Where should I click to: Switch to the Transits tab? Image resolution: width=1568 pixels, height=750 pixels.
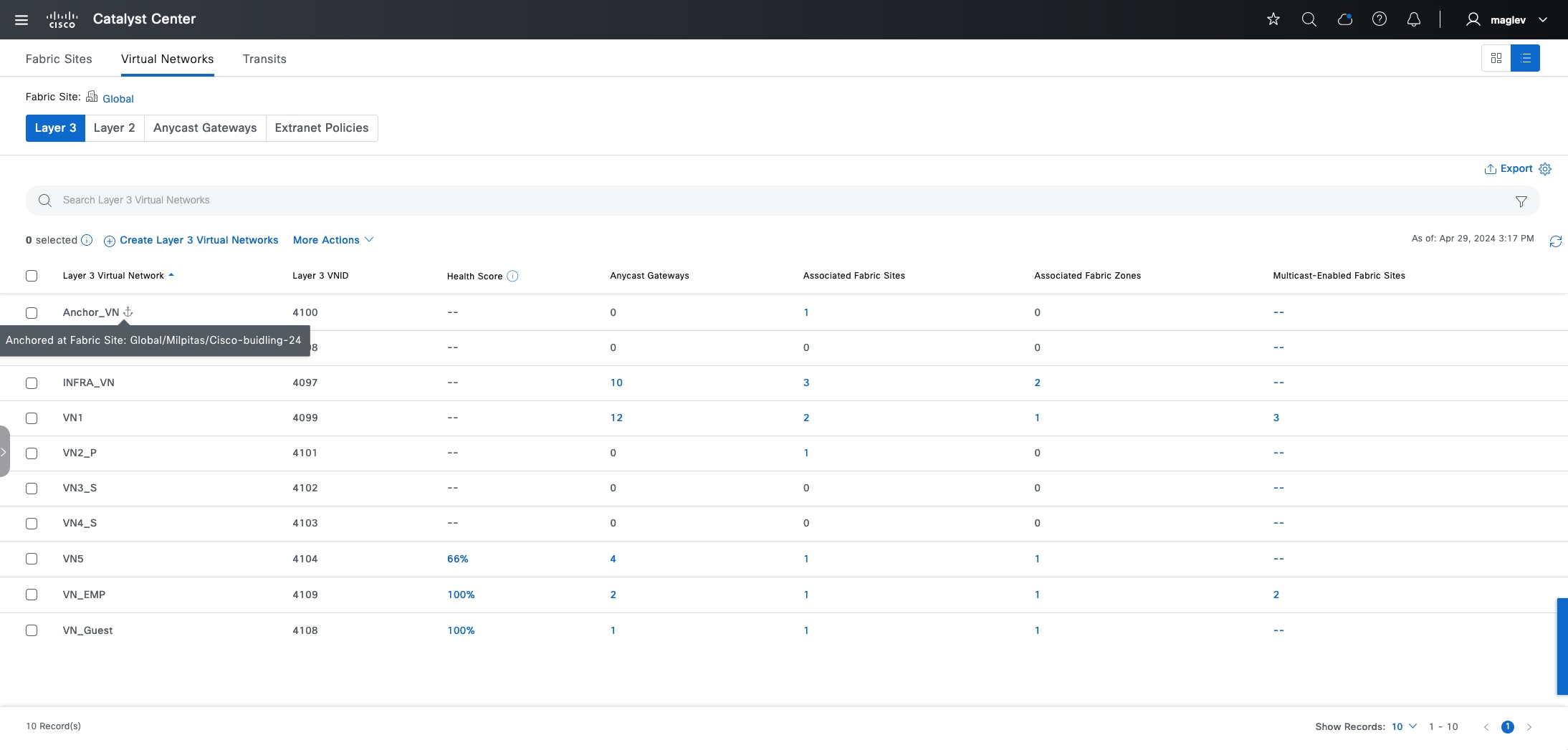(264, 59)
